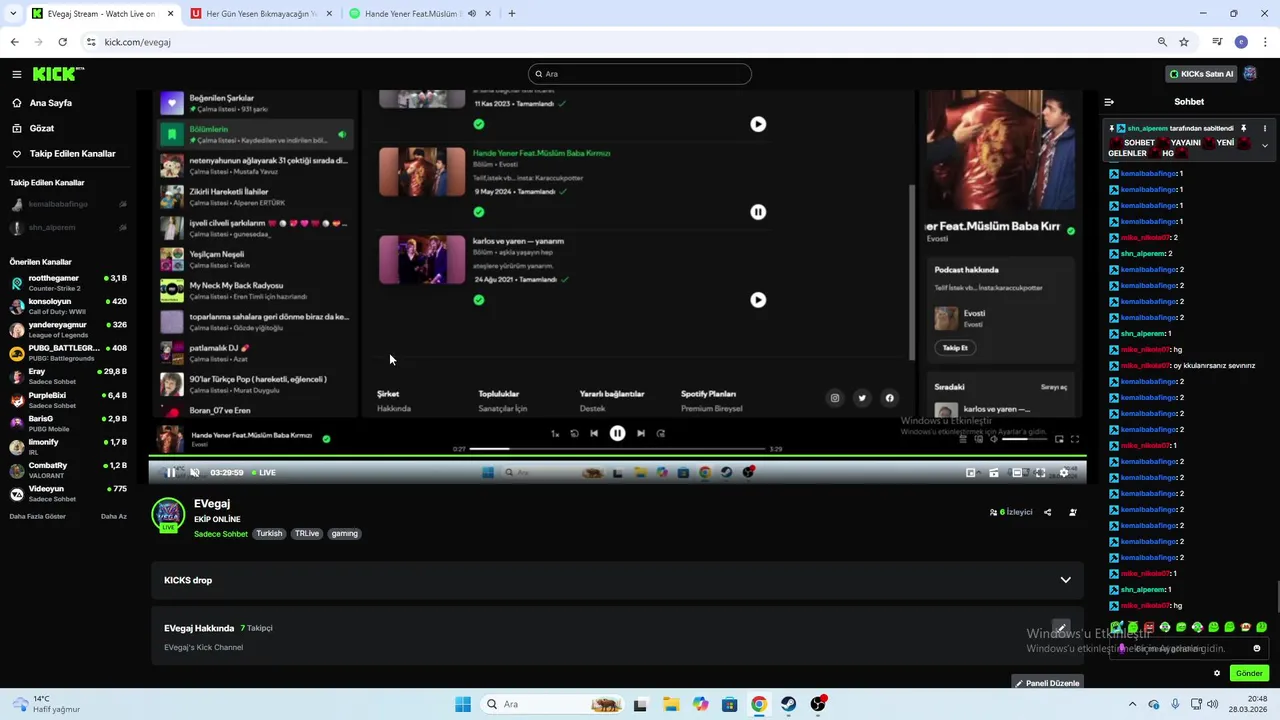Screen dimensions: 1280x720
Task: Pick the monkey emote in chat
Action: pyautogui.click(x=1246, y=627)
